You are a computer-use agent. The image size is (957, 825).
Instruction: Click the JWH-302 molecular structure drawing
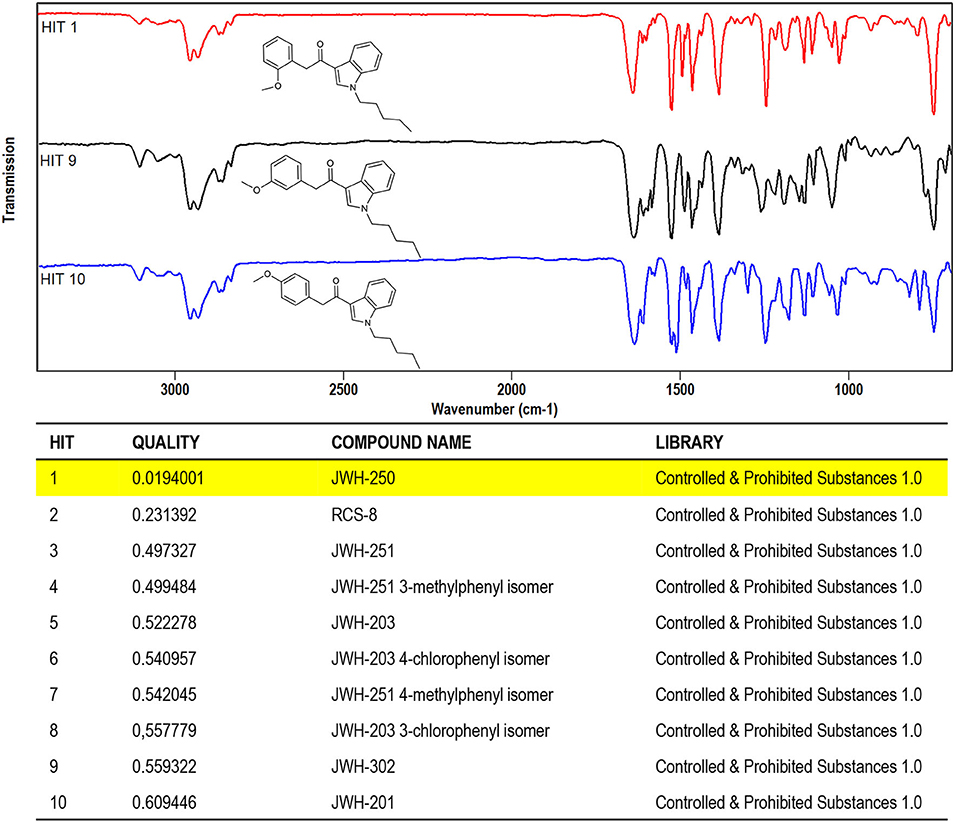click(331, 206)
